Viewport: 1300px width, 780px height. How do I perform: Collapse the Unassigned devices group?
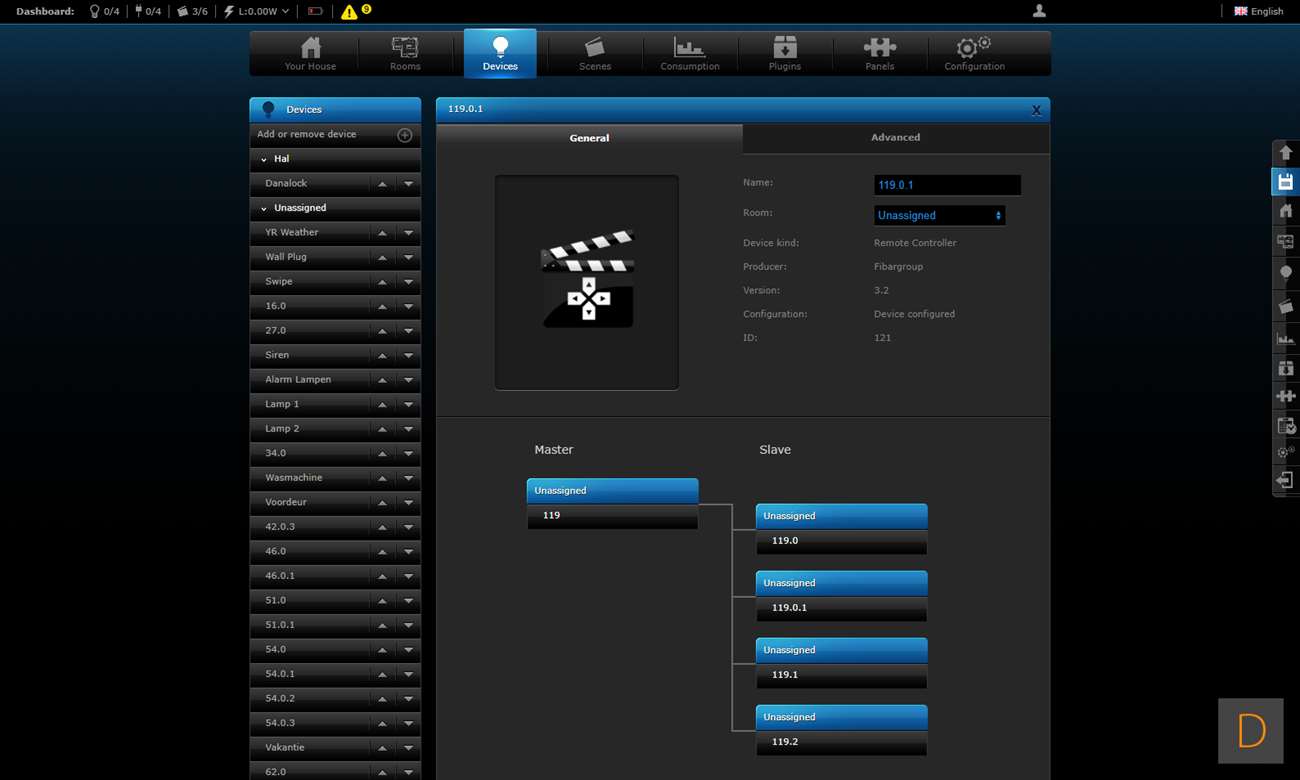point(264,208)
